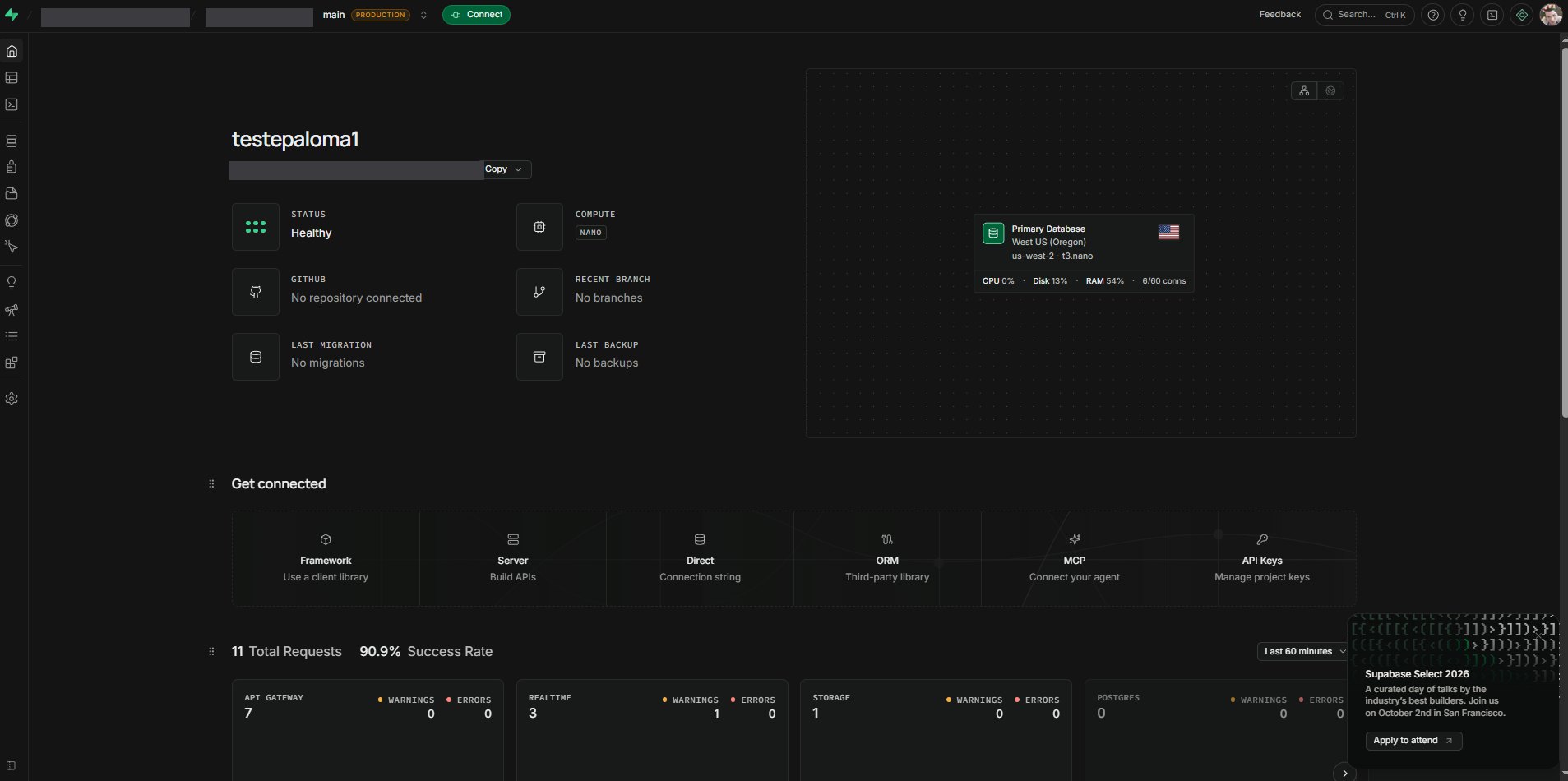Click the NANO compute badge
This screenshot has height=781, width=1568.
coord(591,233)
